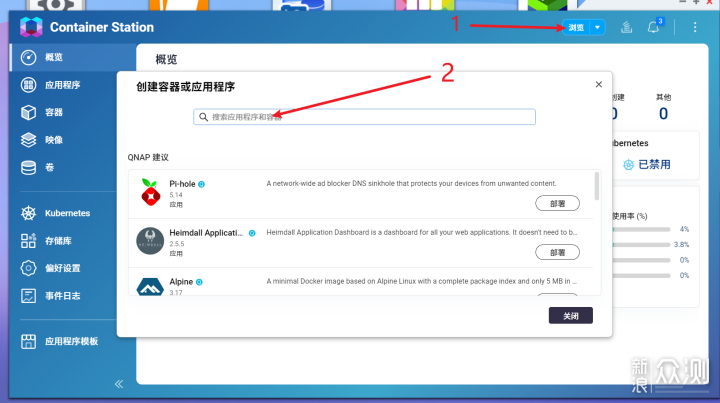Click the Pi-hole verified badge
The height and width of the screenshot is (403, 720).
click(202, 184)
